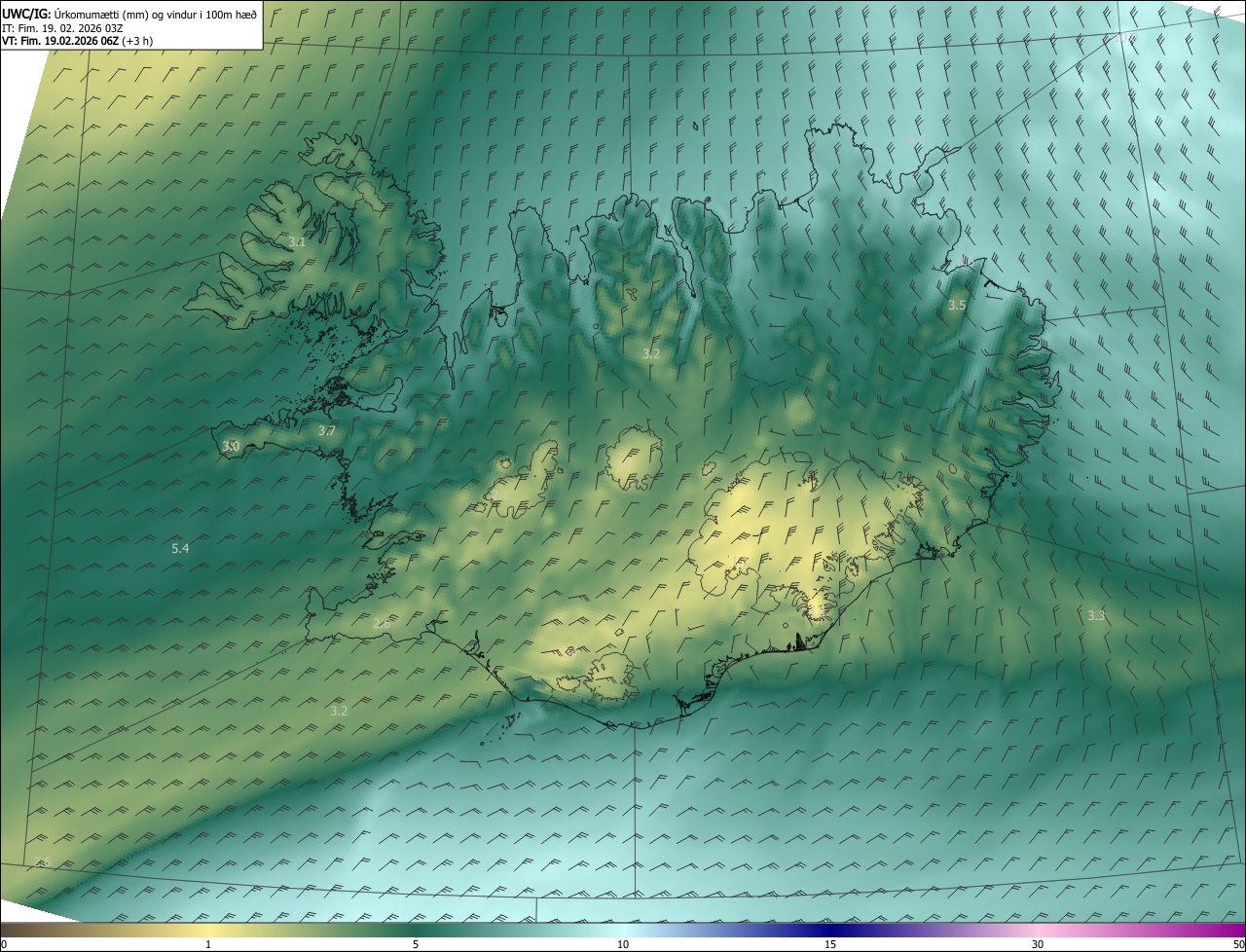The width and height of the screenshot is (1246, 952).
Task: Click the 0 tick on the color scale
Action: tap(4, 944)
